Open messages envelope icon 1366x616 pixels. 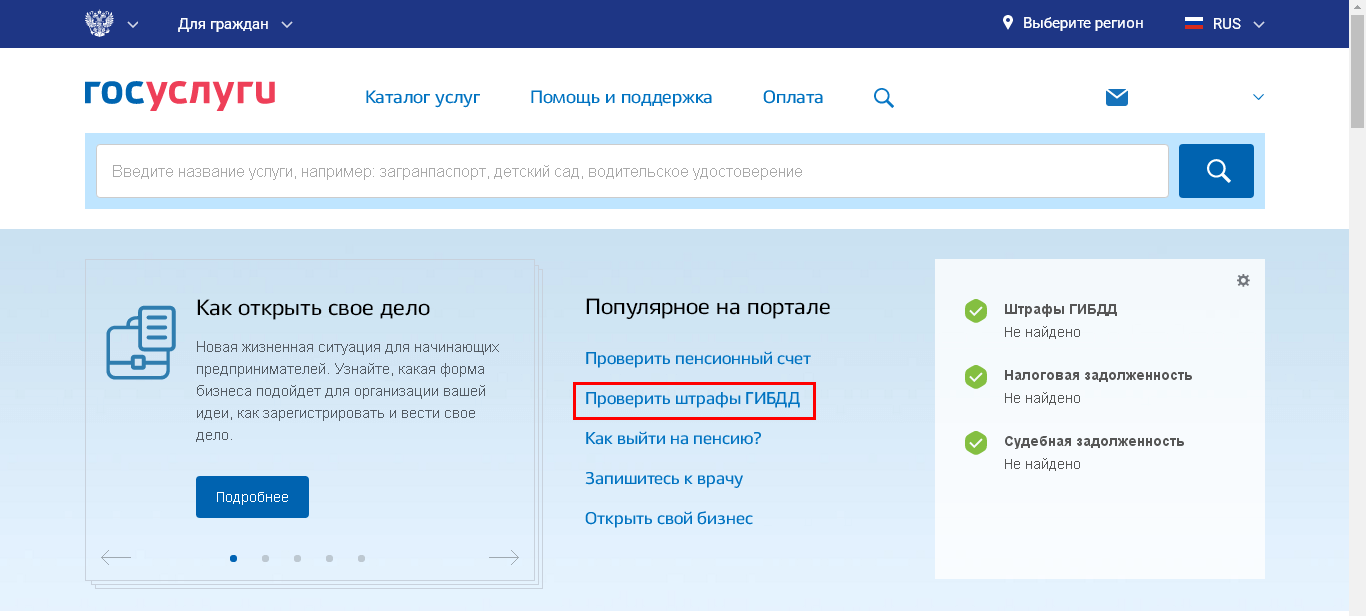(x=1116, y=97)
